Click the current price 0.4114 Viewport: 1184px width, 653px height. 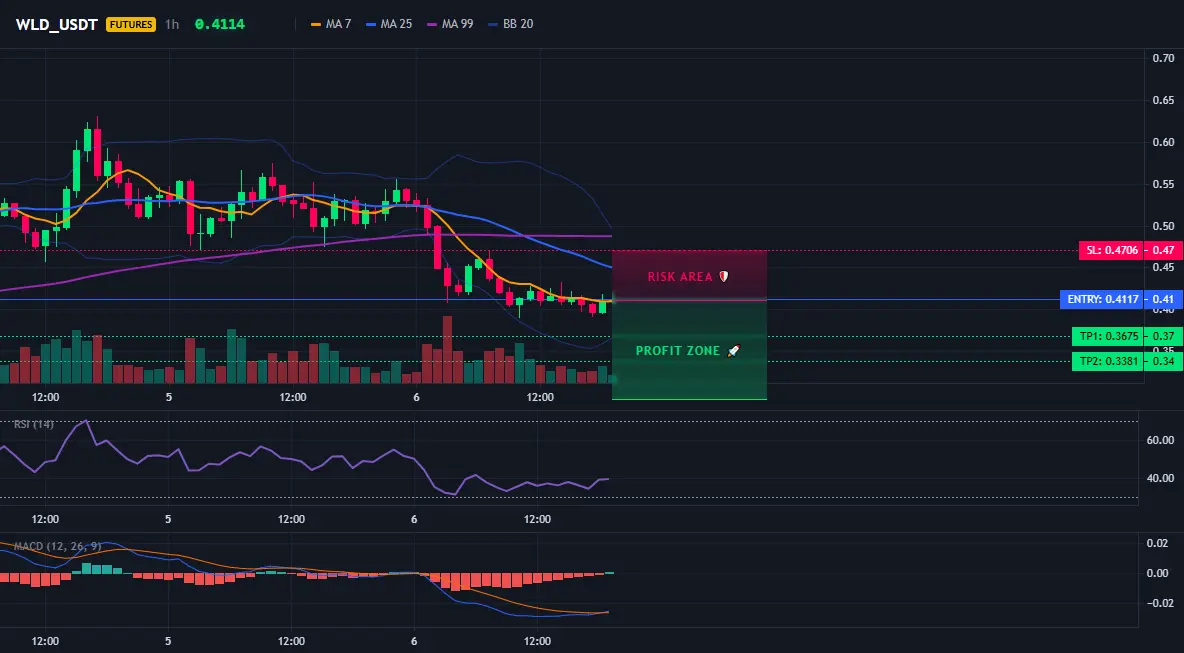(x=220, y=24)
